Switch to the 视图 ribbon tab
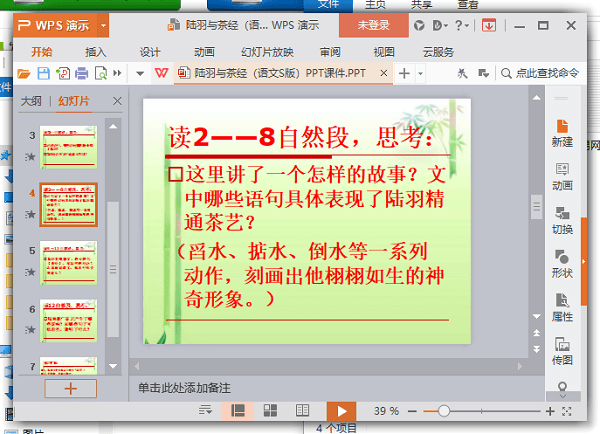 [x=384, y=52]
